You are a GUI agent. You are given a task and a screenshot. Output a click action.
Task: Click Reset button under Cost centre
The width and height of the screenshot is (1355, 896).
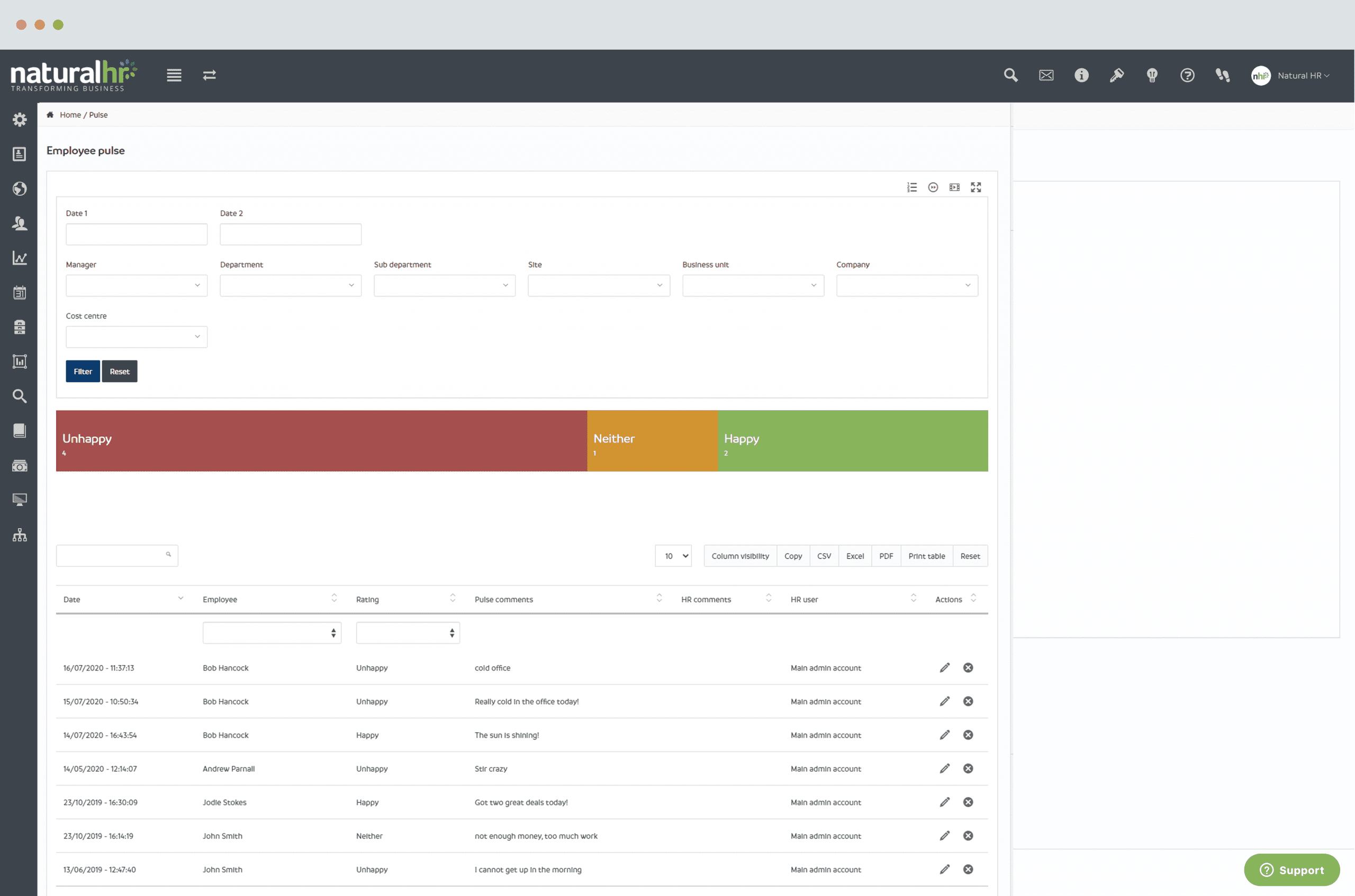tap(120, 372)
